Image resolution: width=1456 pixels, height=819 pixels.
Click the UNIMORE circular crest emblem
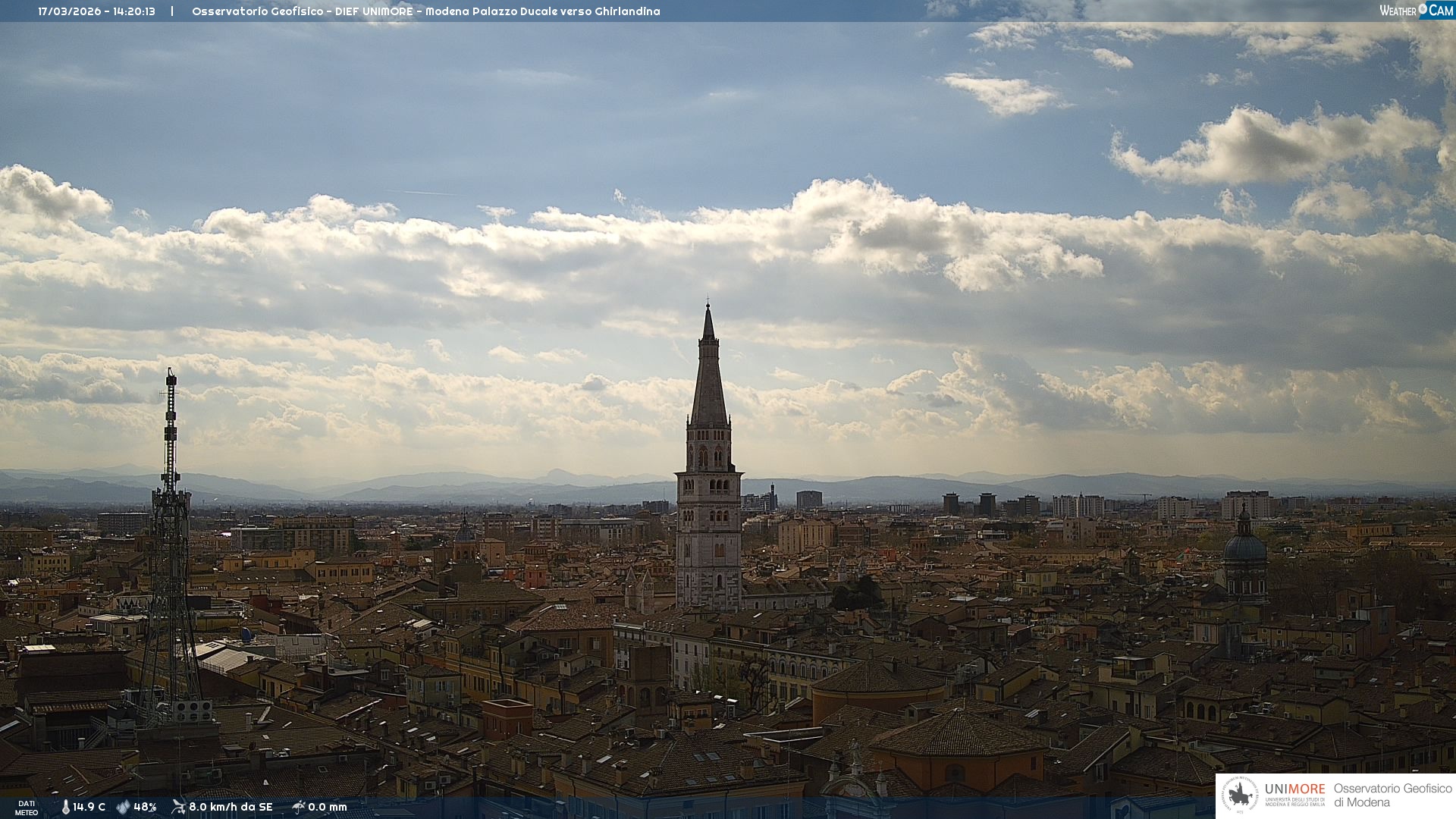[x=1241, y=795]
